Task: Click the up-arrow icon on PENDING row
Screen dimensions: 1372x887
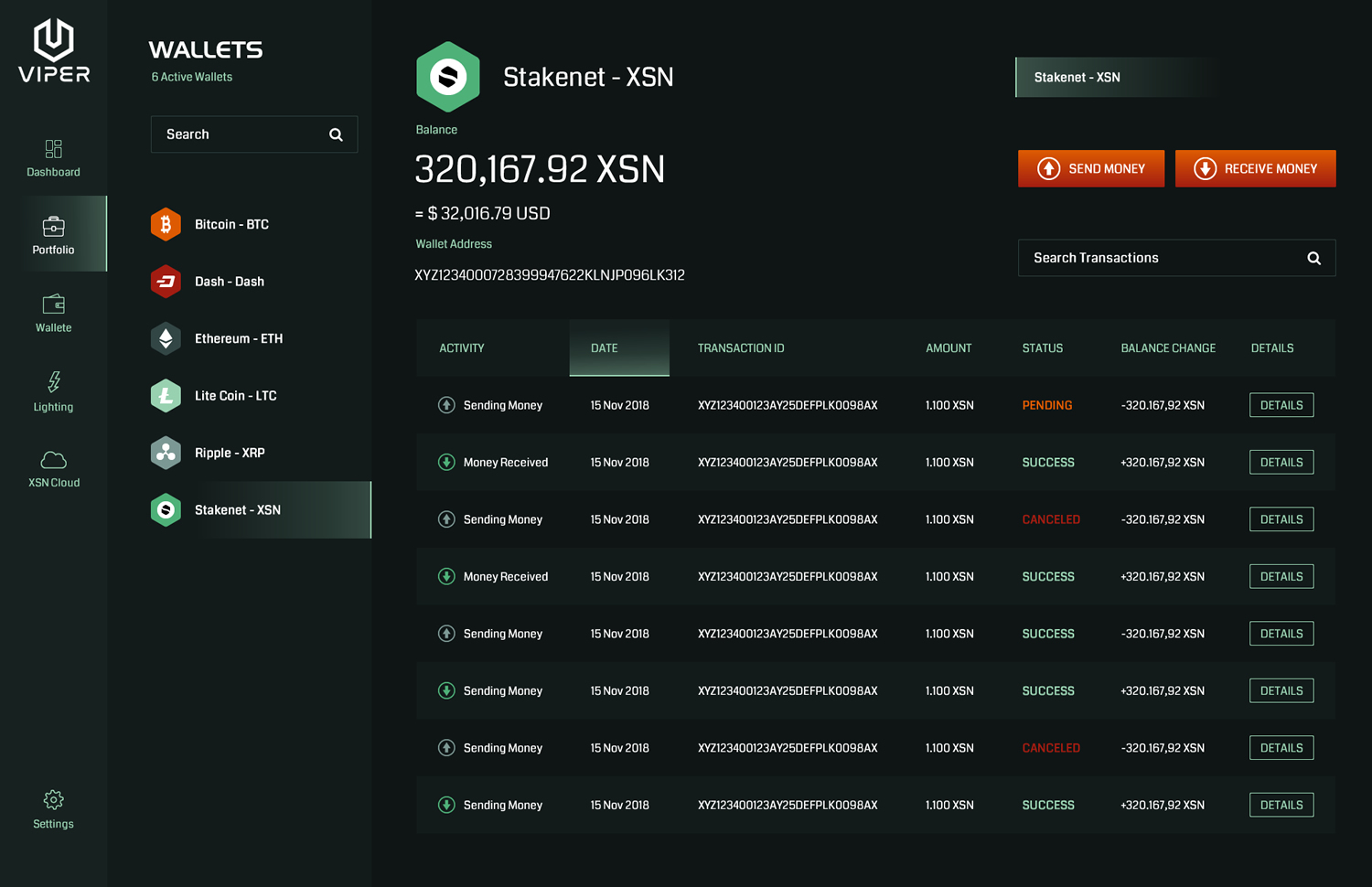Action: [x=446, y=405]
